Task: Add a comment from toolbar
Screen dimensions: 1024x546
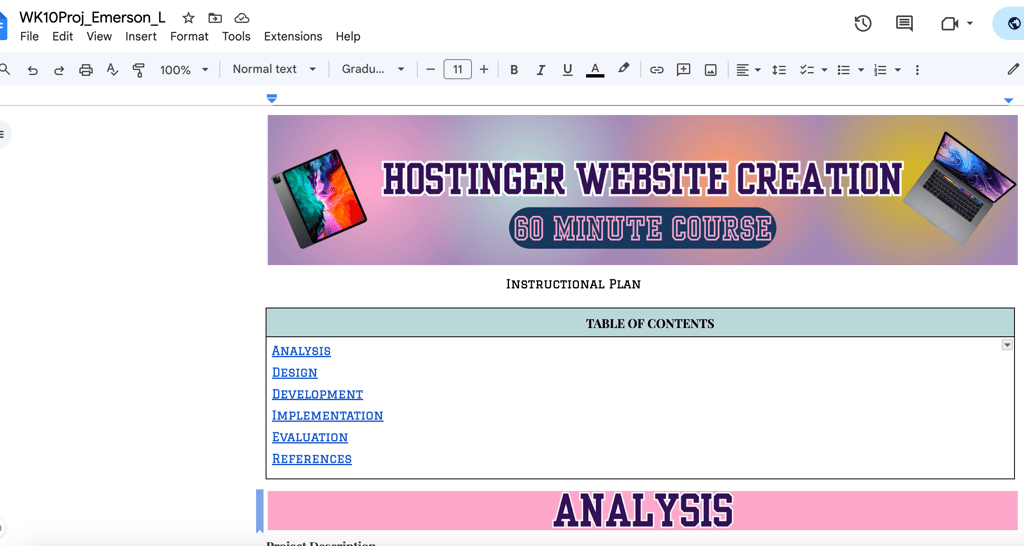Action: (x=684, y=70)
